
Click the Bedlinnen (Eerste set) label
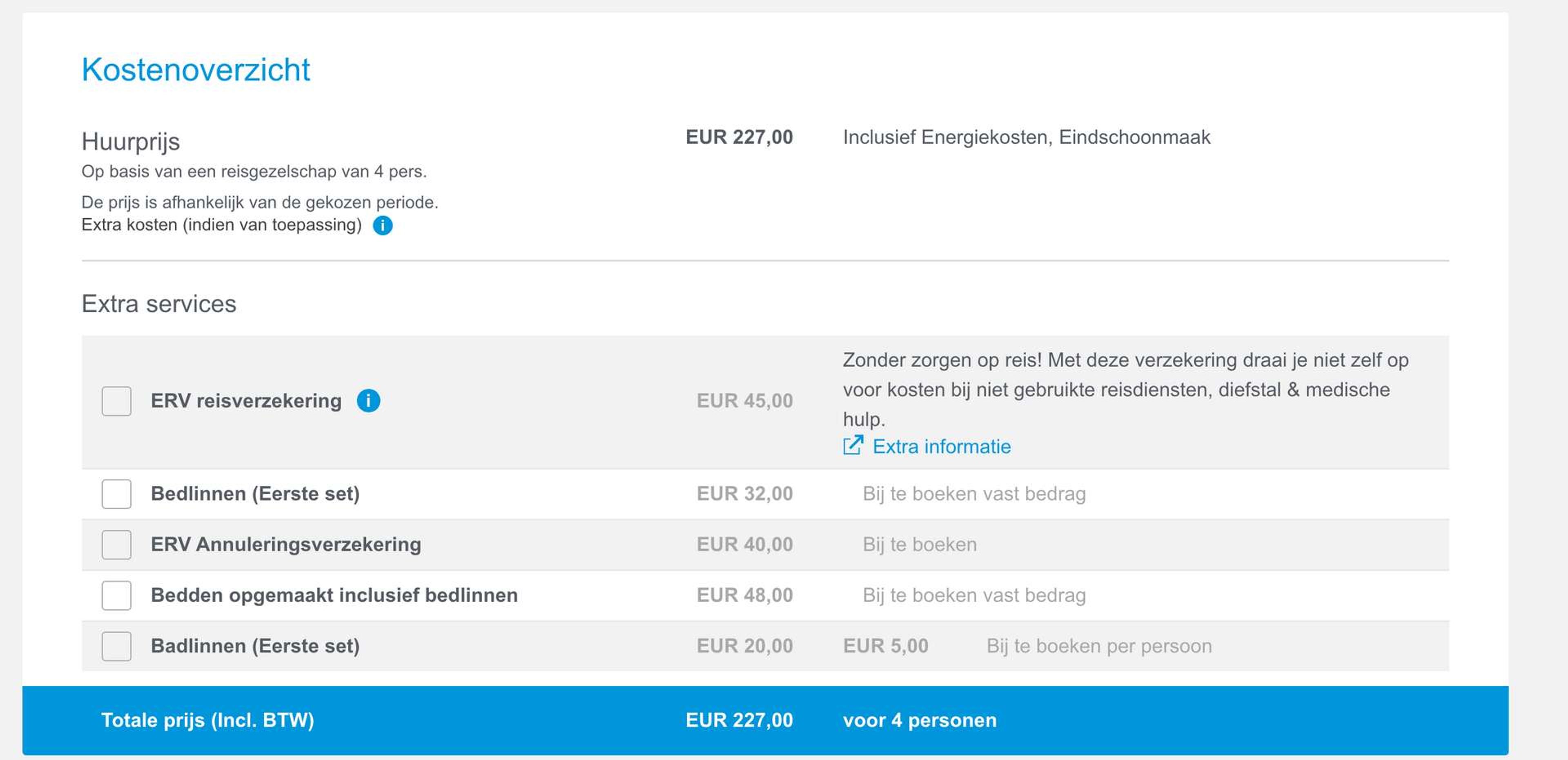click(x=255, y=494)
